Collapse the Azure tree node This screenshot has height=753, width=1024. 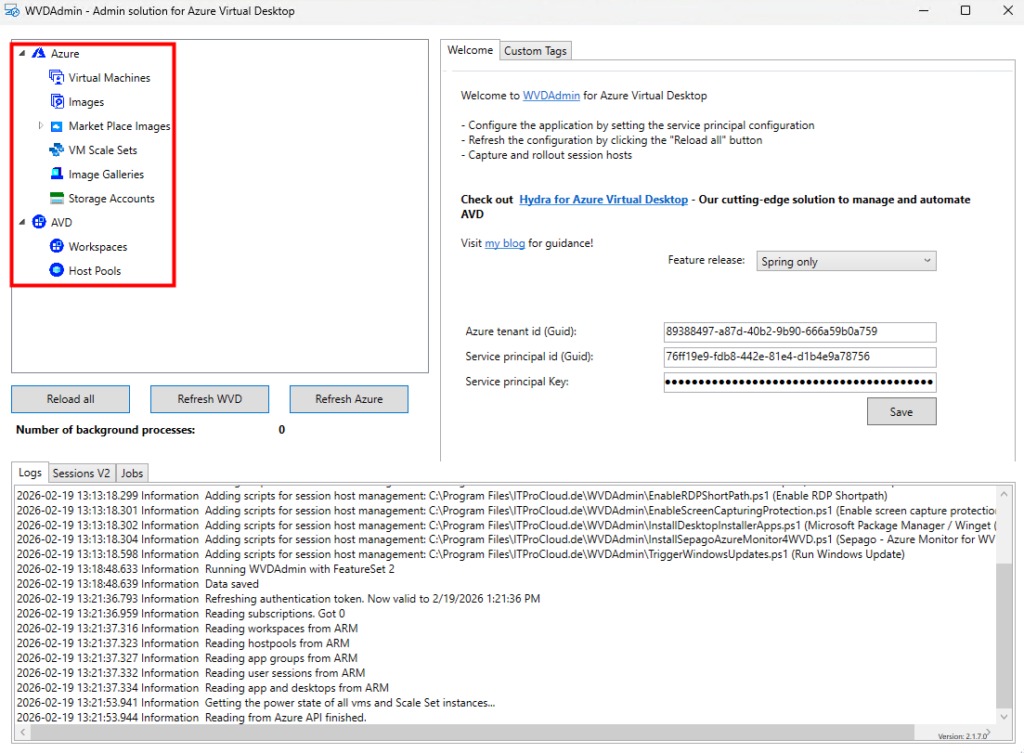22,54
